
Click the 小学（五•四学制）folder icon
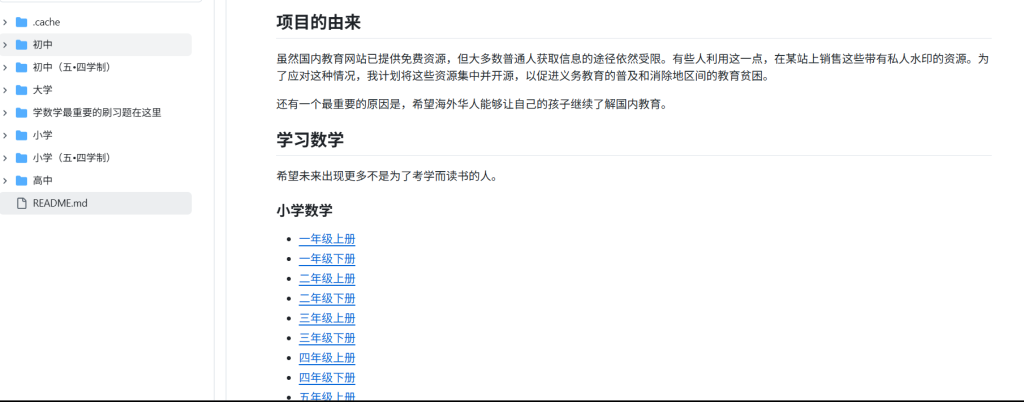(22, 158)
